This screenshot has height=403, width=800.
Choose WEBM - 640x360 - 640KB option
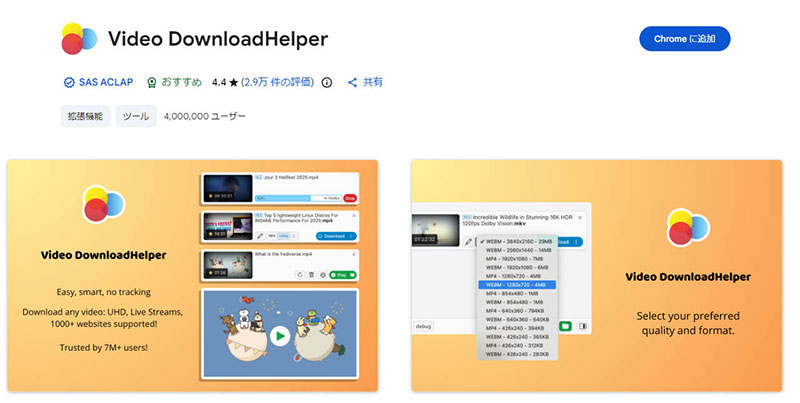tap(517, 319)
